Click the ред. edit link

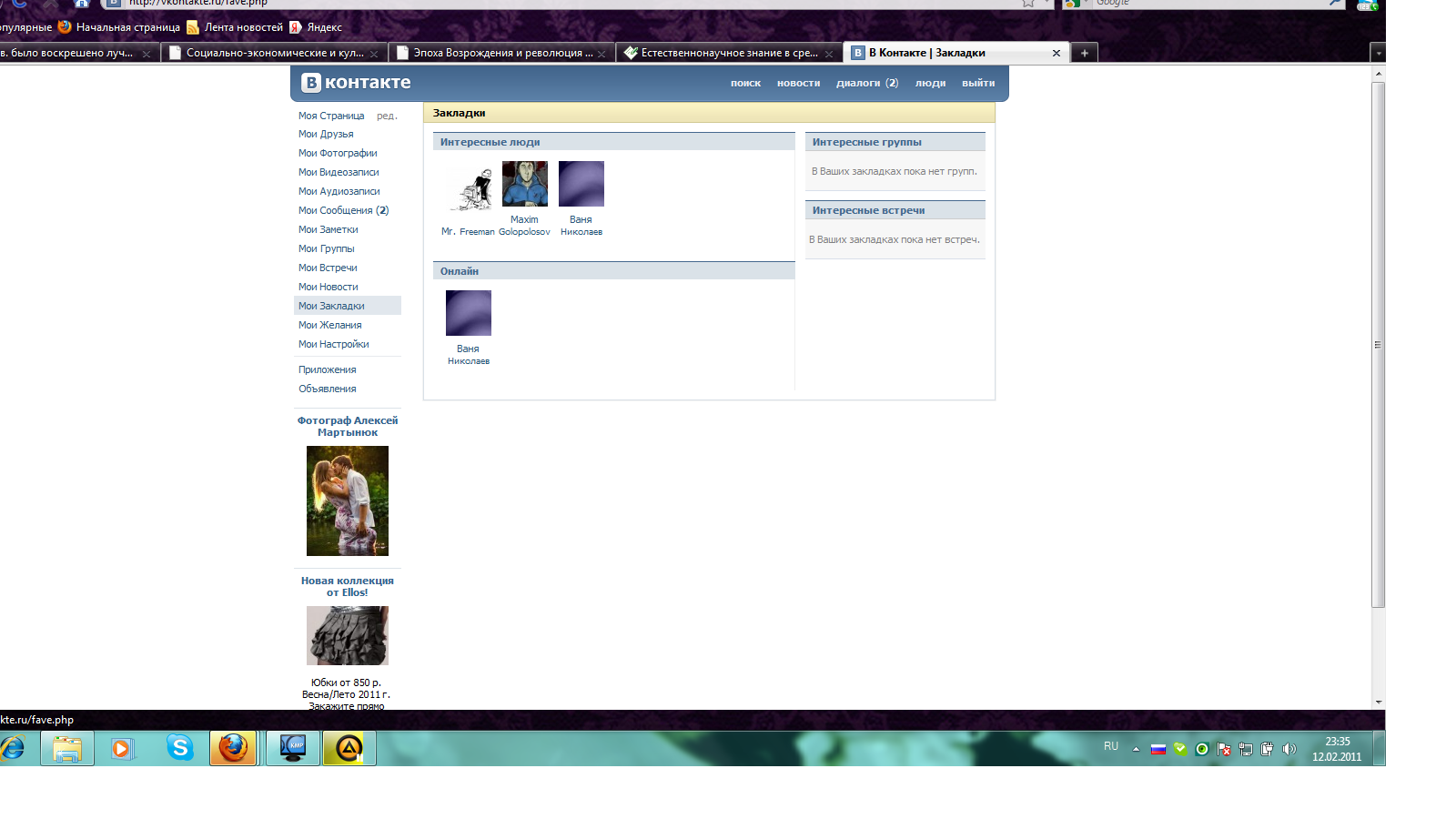click(x=387, y=116)
